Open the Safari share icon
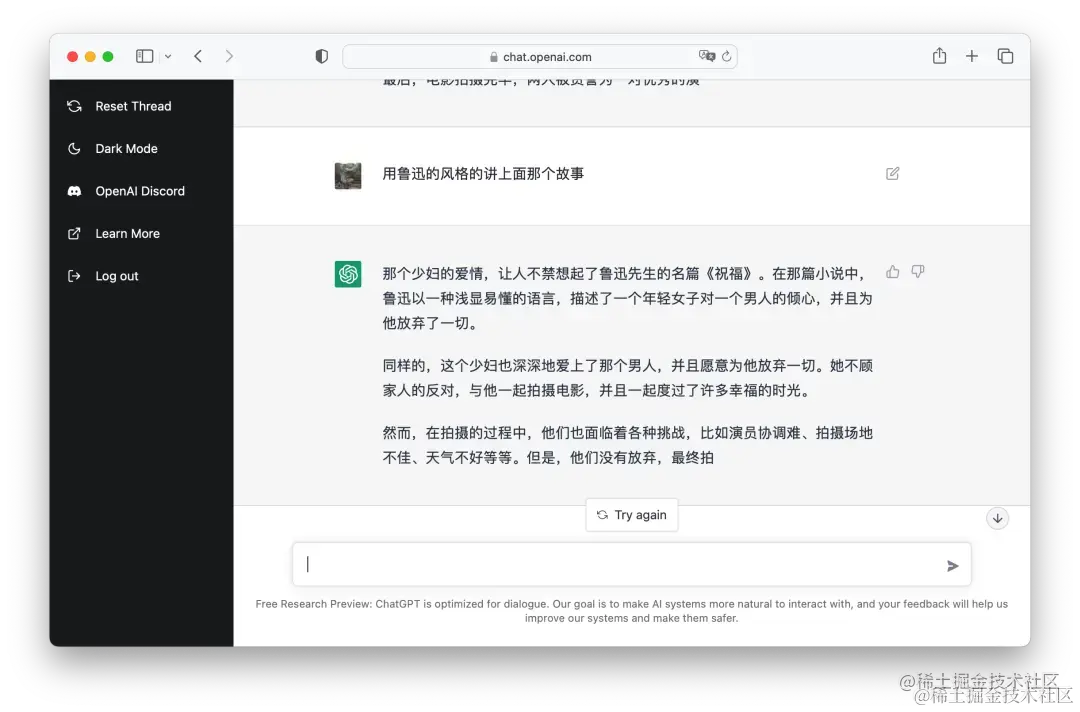The image size is (1080, 712). pos(939,56)
